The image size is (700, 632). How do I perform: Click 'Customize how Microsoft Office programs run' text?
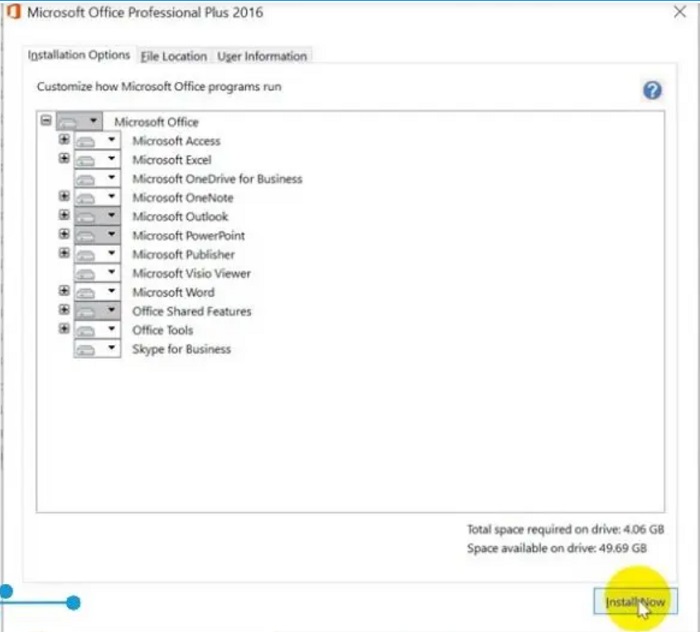point(159,87)
